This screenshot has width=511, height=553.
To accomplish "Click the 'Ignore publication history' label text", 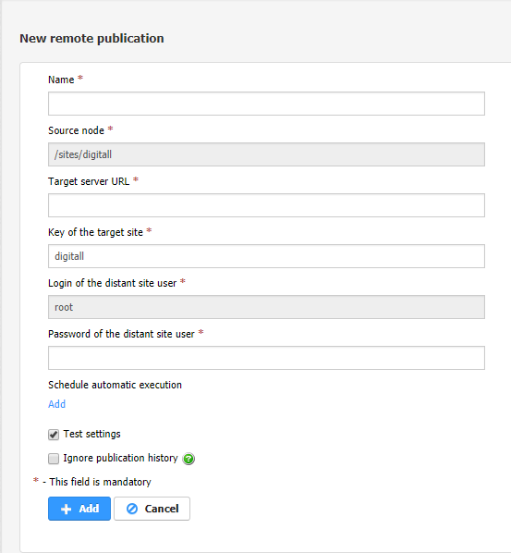I will [x=120, y=458].
